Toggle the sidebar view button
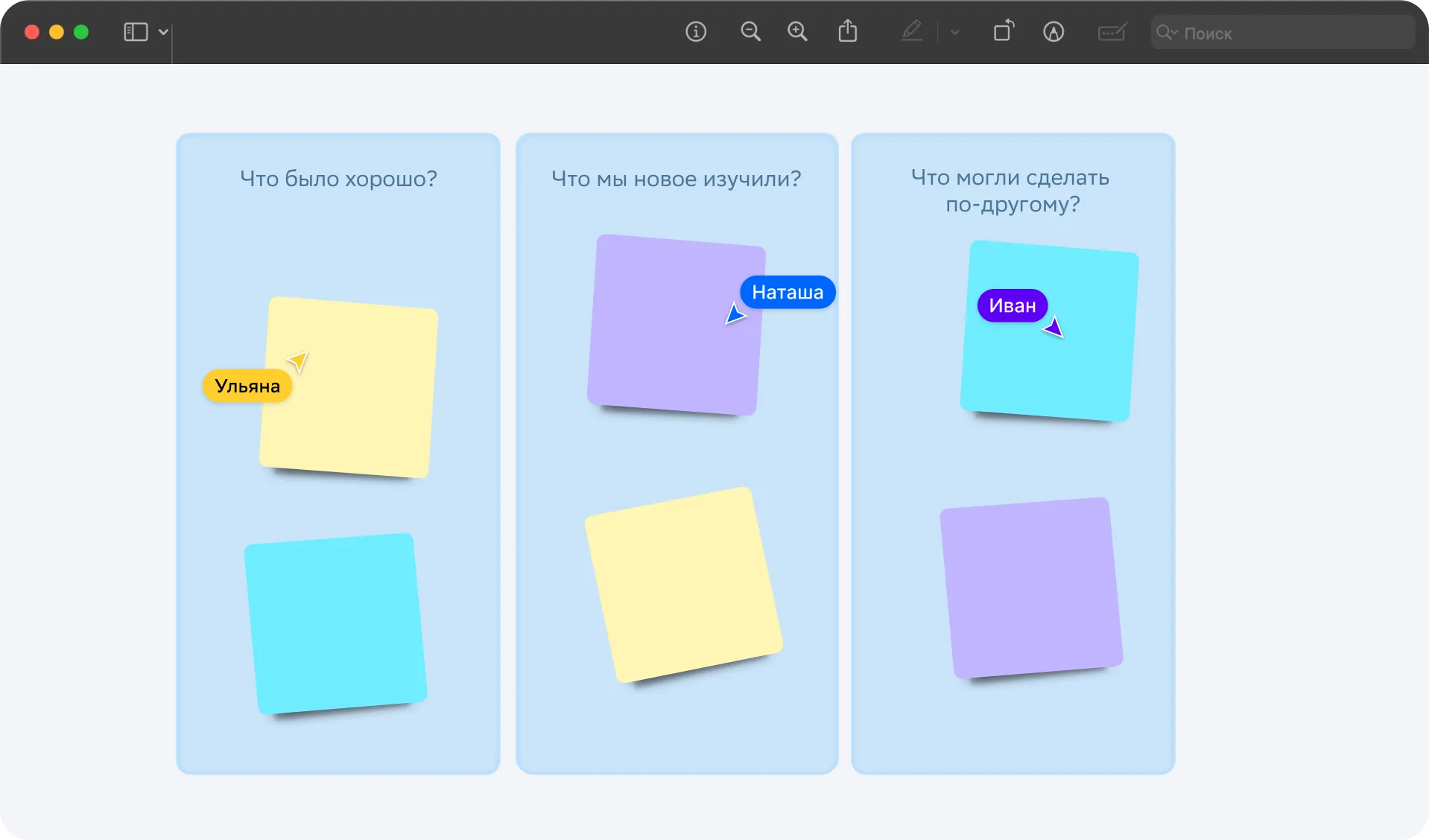1429x840 pixels. pyautogui.click(x=136, y=32)
